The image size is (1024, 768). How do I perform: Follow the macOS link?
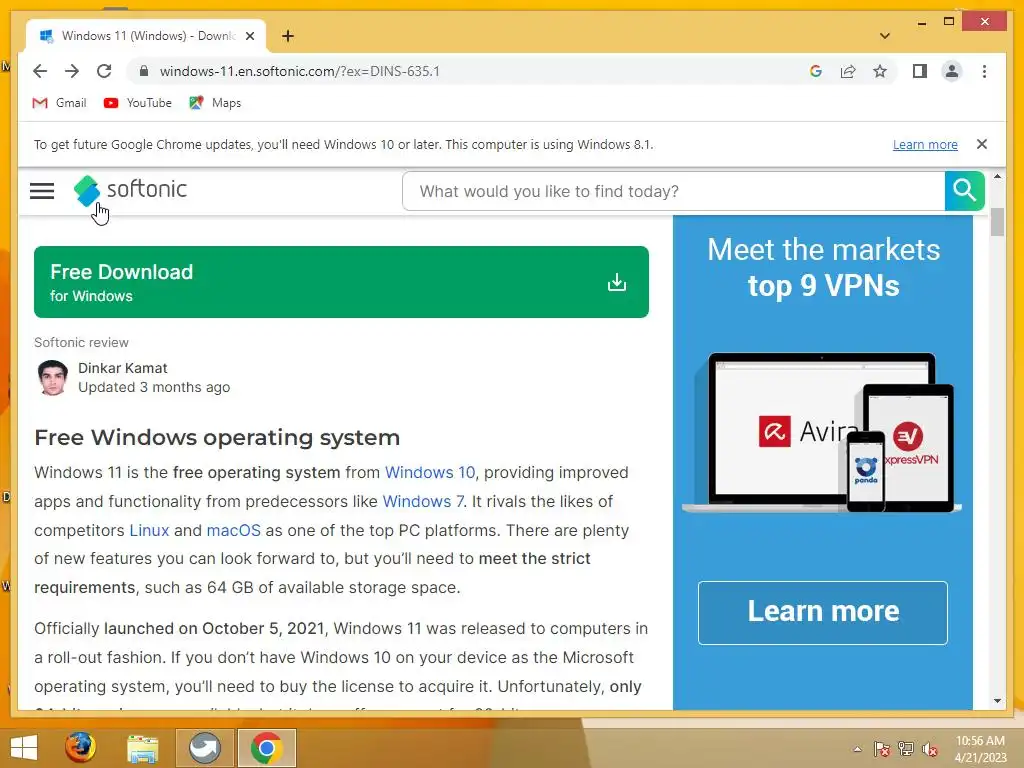pyautogui.click(x=233, y=530)
